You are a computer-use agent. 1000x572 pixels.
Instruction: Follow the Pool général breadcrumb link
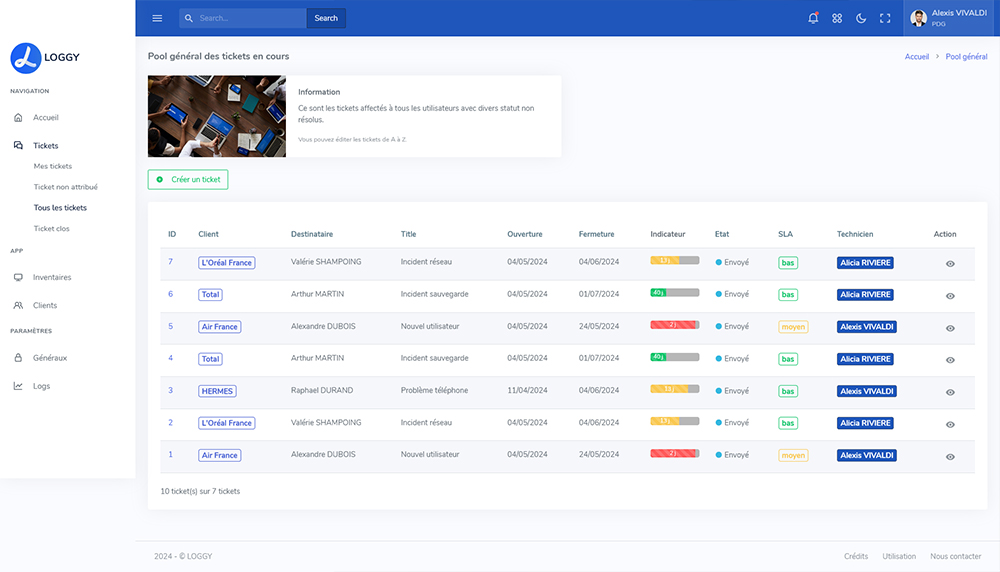pyautogui.click(x=966, y=57)
